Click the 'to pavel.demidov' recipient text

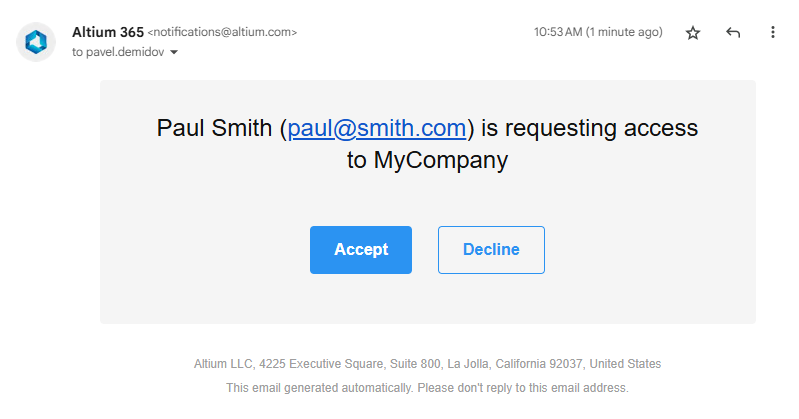118,52
